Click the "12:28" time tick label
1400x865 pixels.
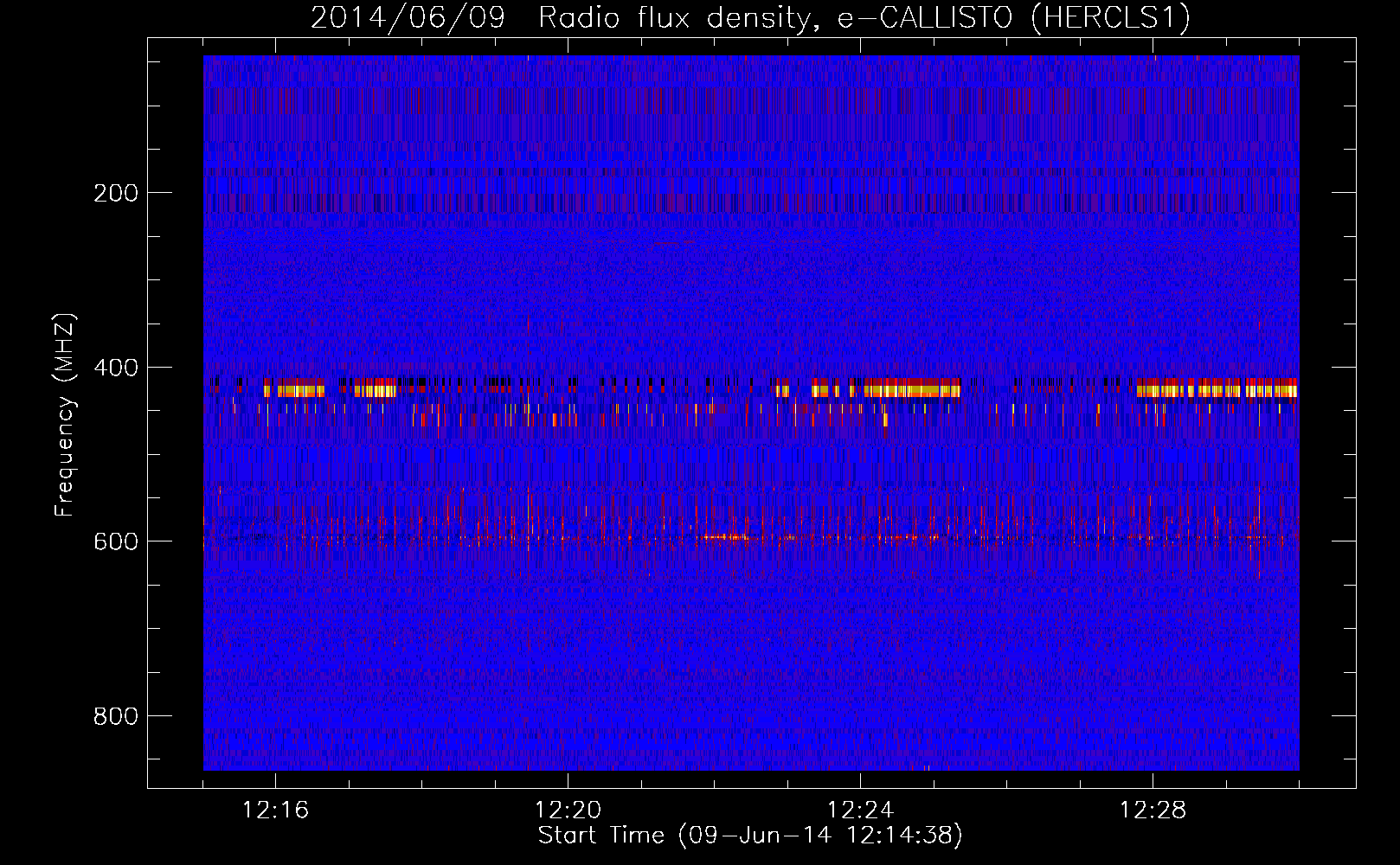click(x=1153, y=811)
